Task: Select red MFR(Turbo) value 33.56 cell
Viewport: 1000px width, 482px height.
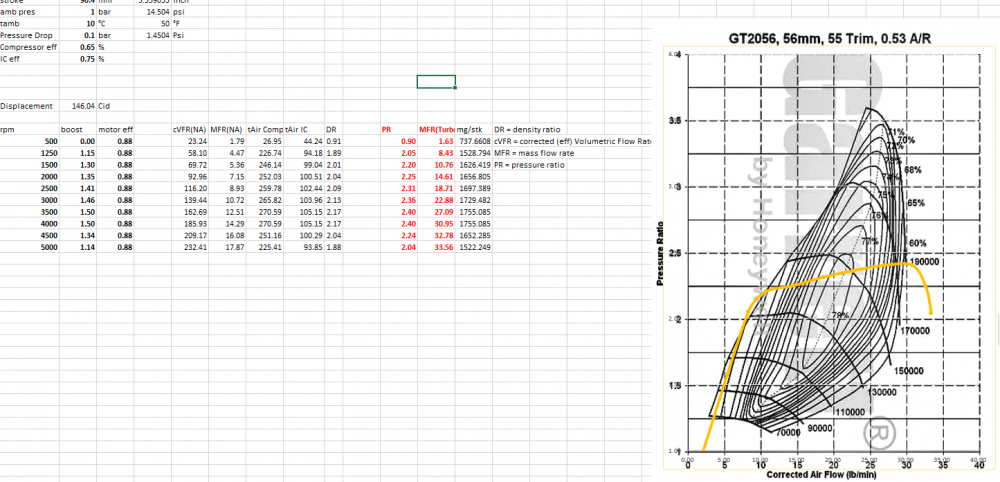Action: tap(436, 247)
